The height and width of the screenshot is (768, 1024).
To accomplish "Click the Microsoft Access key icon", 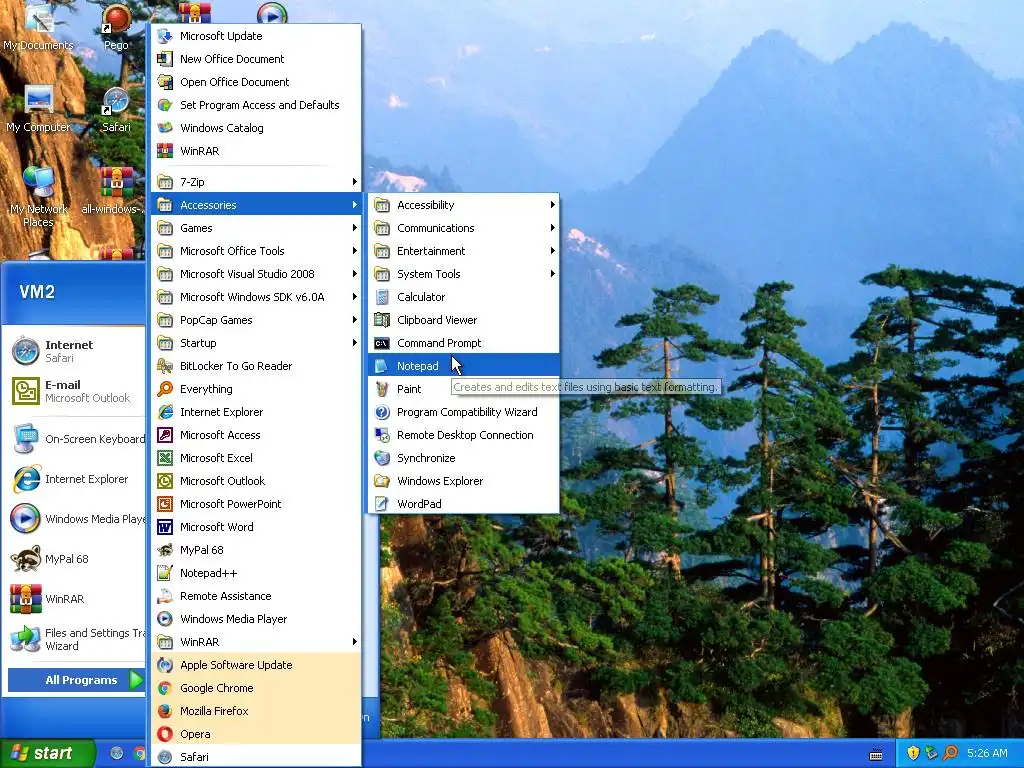I will point(165,435).
